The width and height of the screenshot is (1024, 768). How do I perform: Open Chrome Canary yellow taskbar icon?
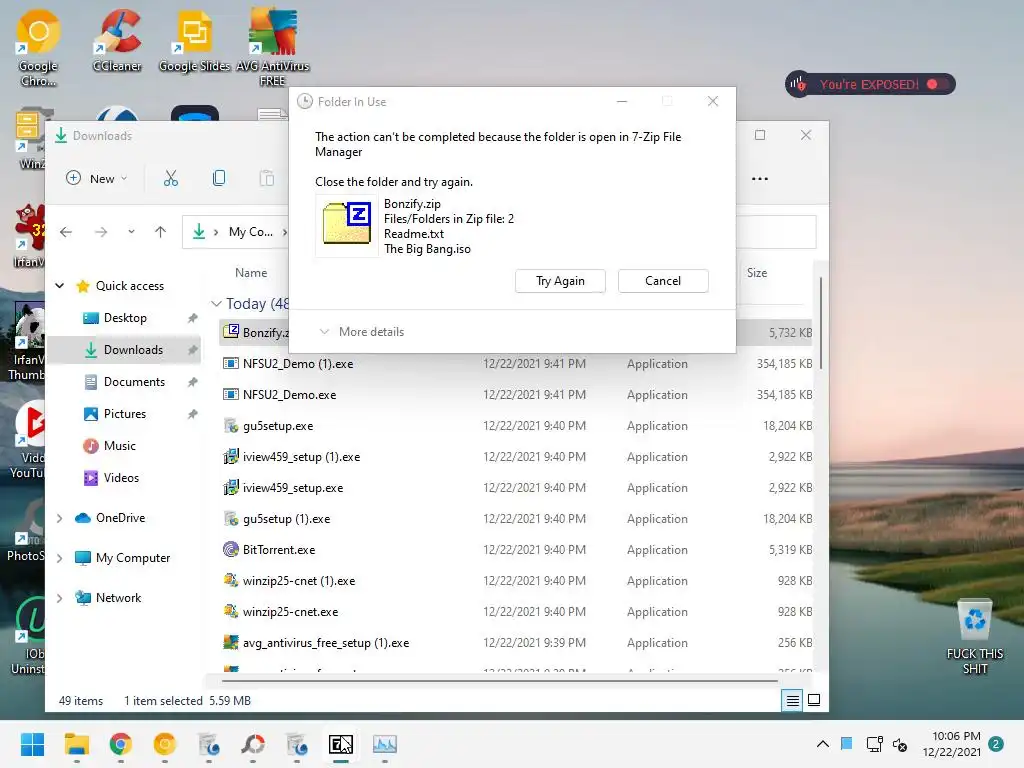click(x=165, y=744)
